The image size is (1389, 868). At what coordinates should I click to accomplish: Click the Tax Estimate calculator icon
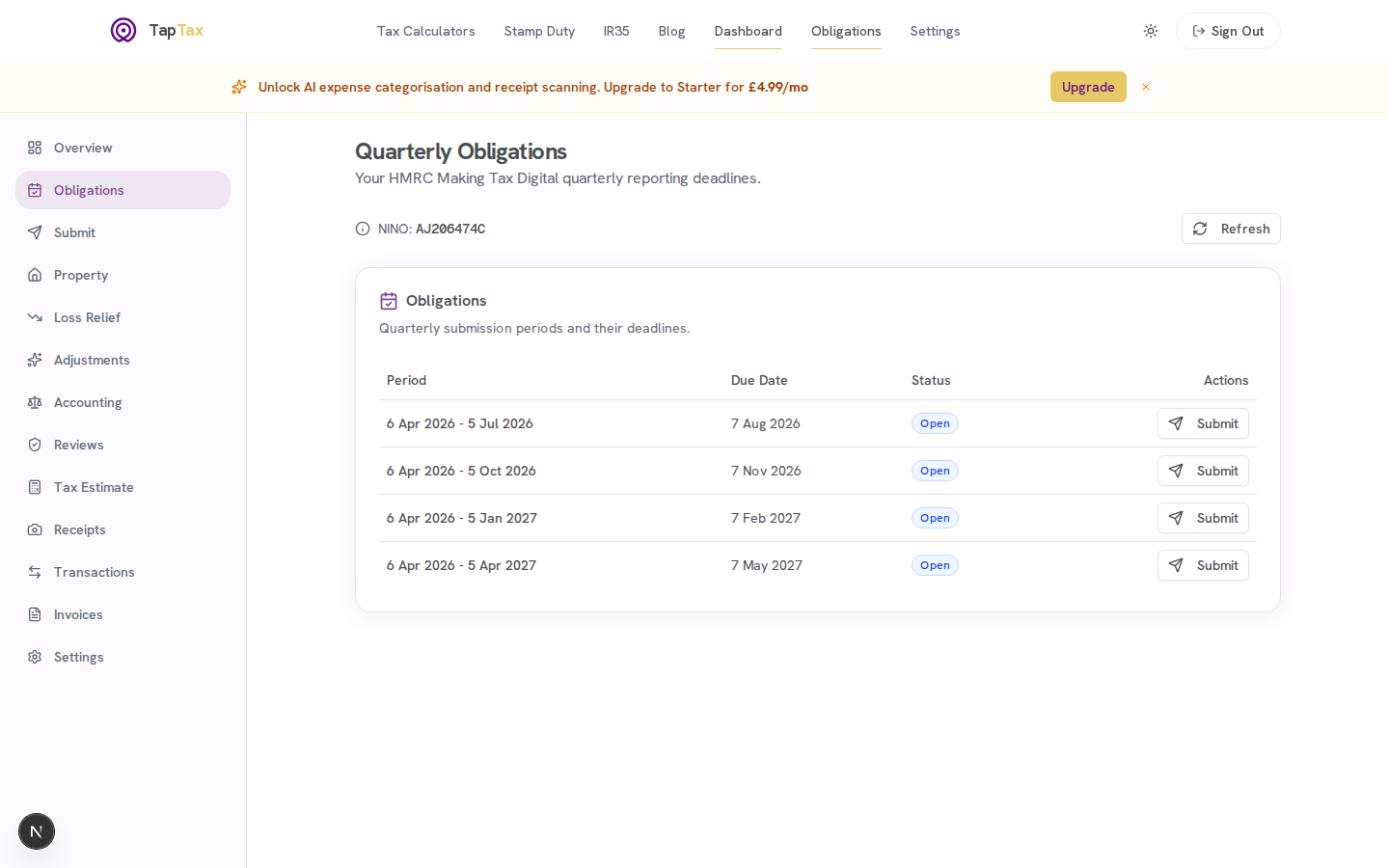point(35,487)
